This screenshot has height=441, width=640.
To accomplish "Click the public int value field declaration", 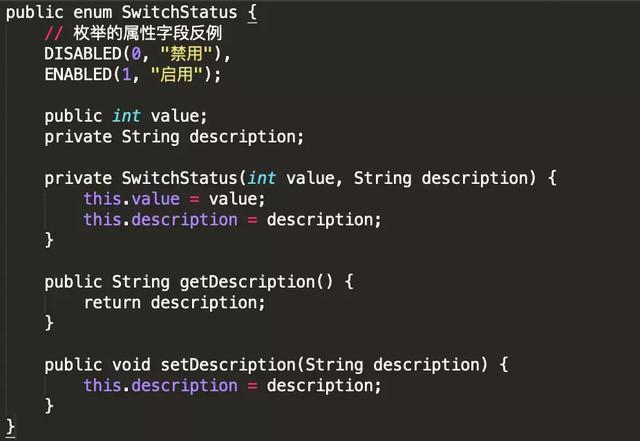I will (x=125, y=116).
